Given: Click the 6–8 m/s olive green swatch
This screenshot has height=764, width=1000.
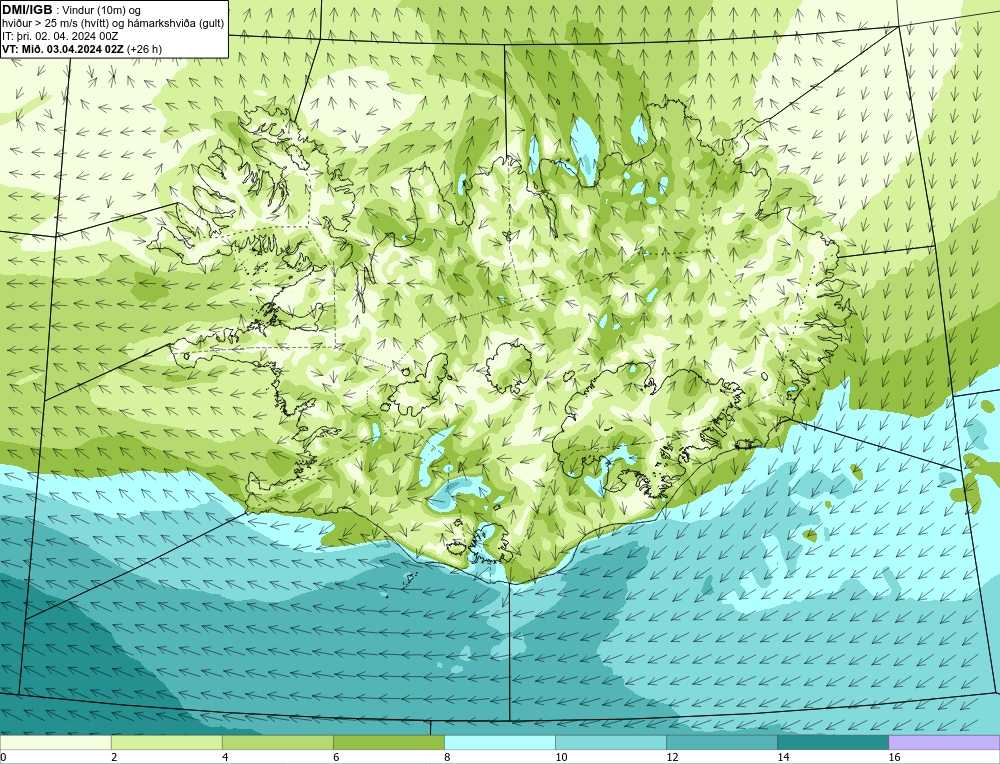Looking at the screenshot, I should pos(388,742).
